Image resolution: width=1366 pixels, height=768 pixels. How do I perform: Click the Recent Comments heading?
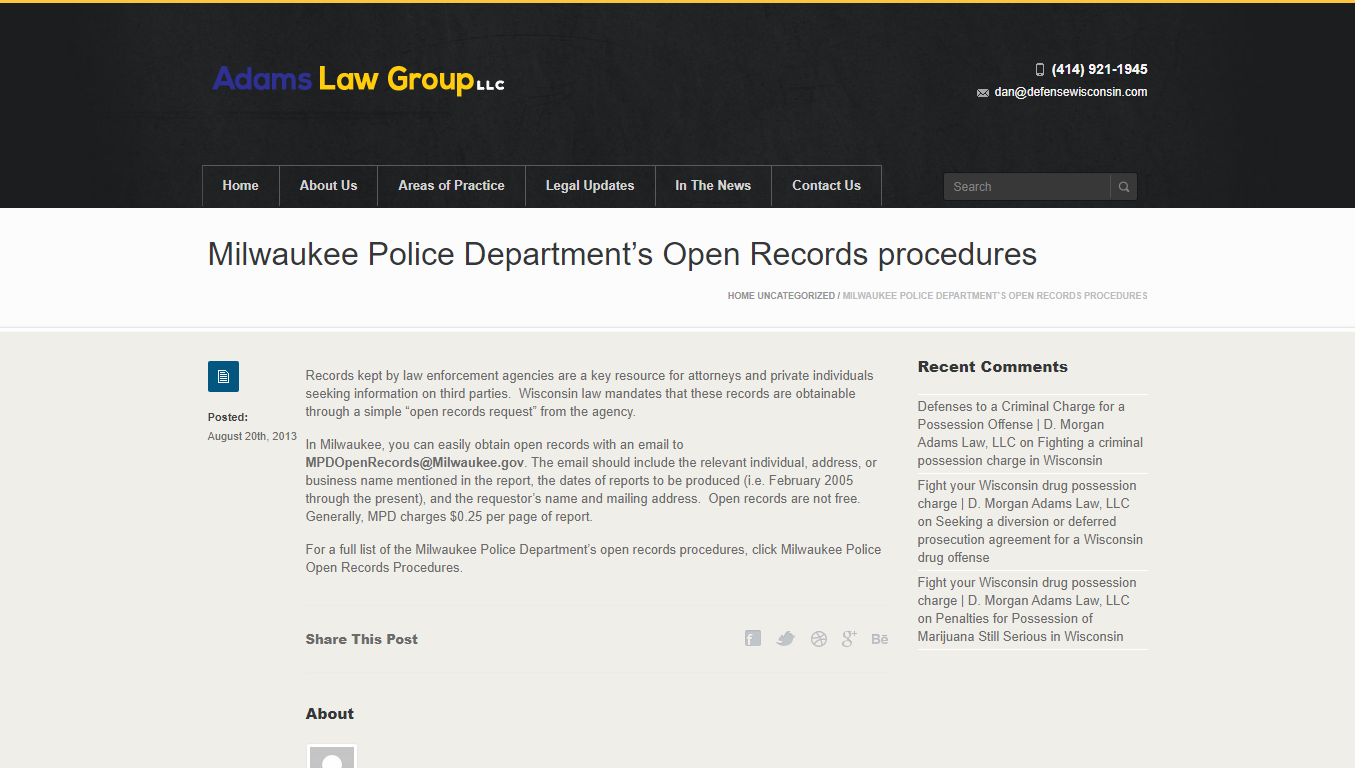click(x=993, y=367)
